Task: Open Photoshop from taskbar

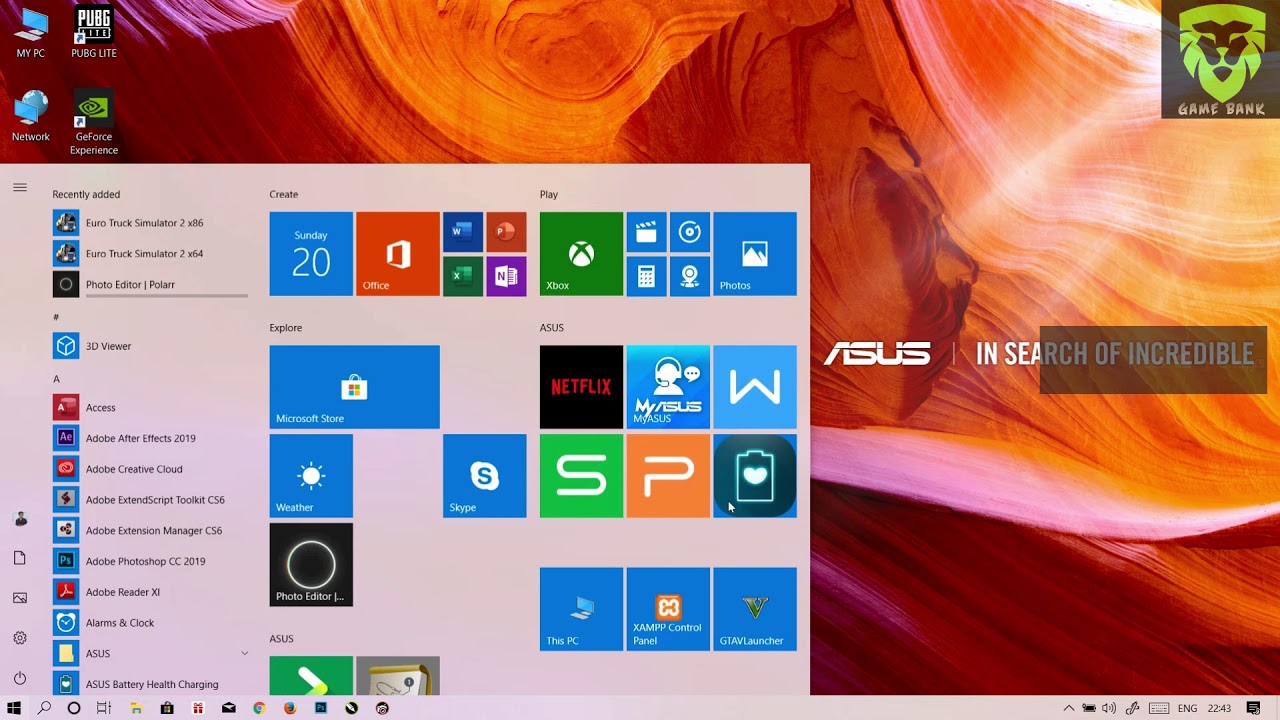Action: 321,708
